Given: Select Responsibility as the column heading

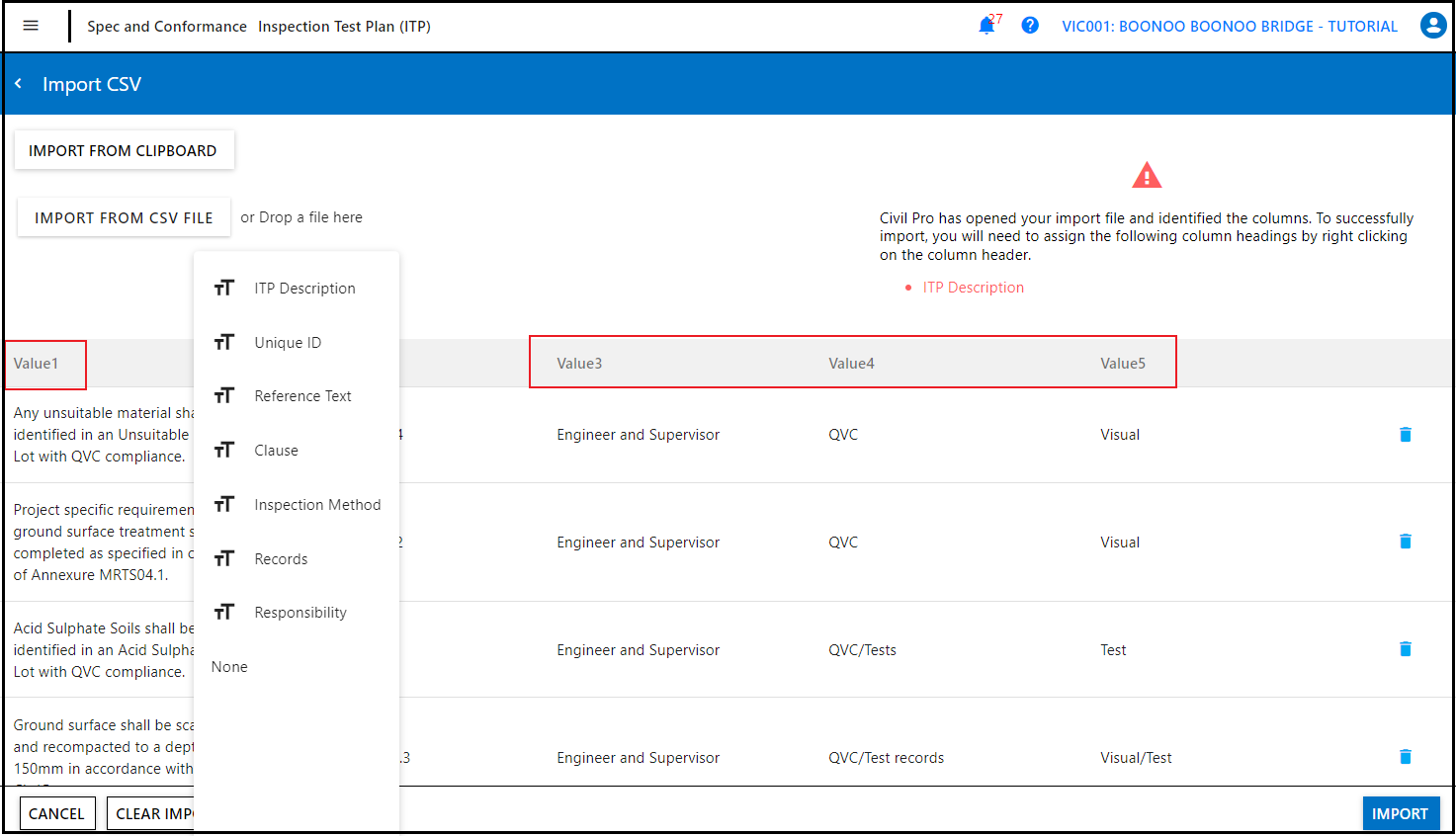Looking at the screenshot, I should [300, 612].
